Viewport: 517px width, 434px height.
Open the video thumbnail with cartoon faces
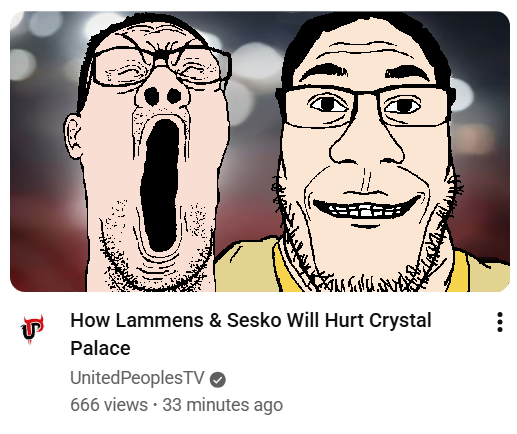point(260,152)
